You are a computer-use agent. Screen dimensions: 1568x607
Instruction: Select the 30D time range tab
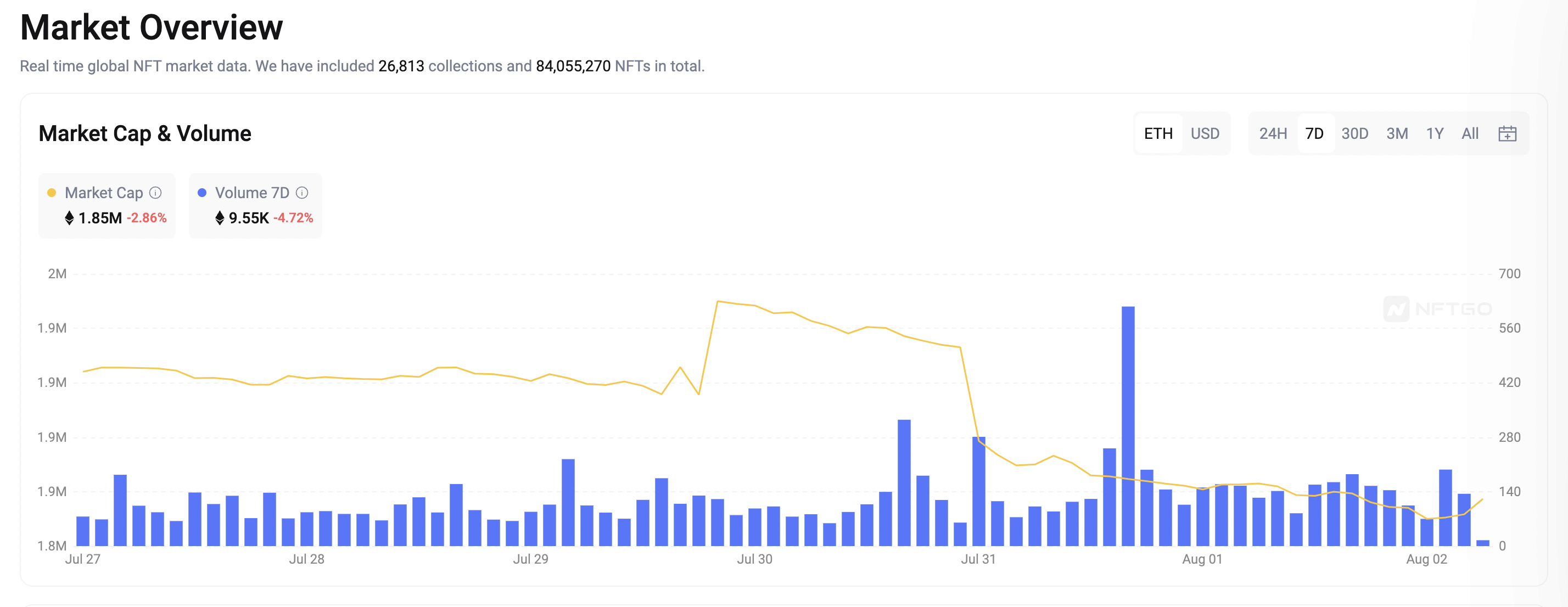tap(1354, 133)
